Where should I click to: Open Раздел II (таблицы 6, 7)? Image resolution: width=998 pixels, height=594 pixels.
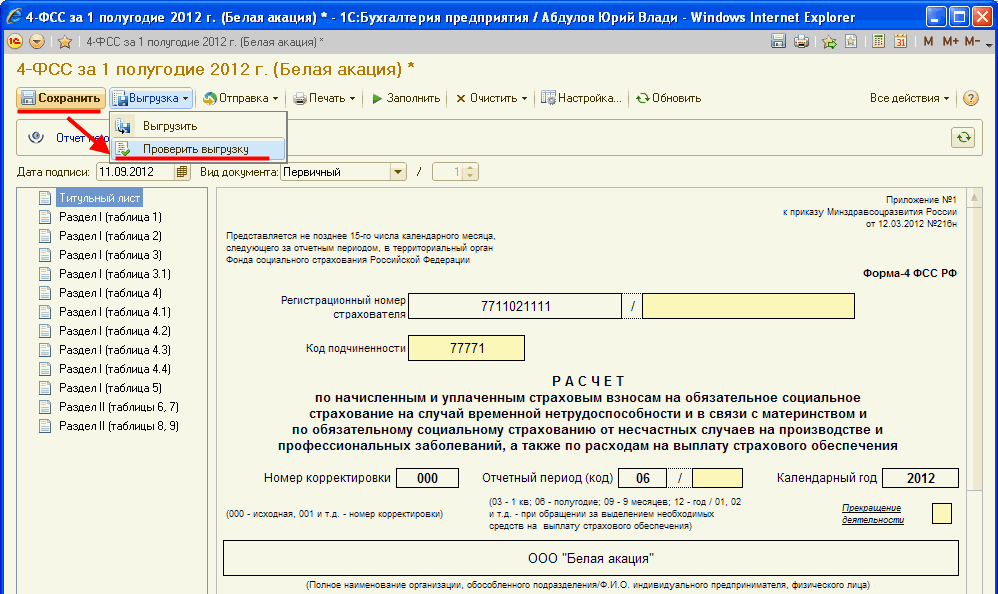pos(118,407)
